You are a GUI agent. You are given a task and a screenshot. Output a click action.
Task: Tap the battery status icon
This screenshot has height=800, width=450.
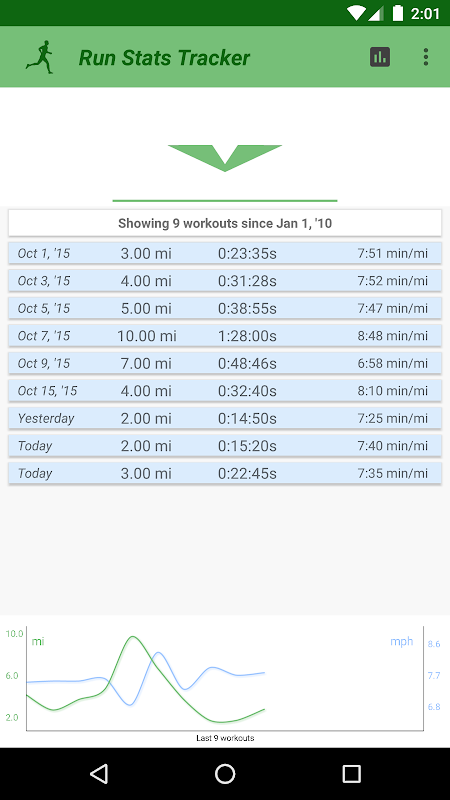tap(397, 13)
